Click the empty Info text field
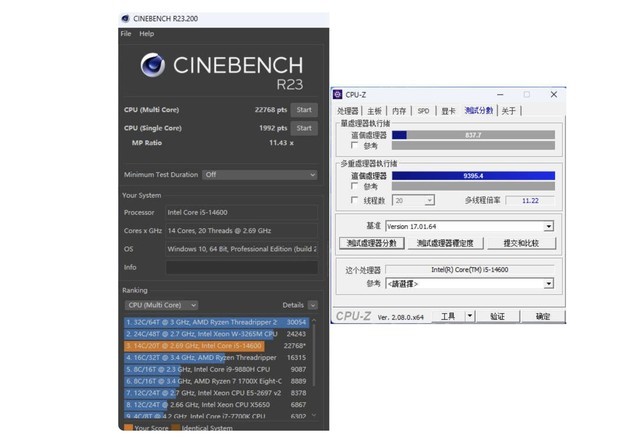 point(242,267)
